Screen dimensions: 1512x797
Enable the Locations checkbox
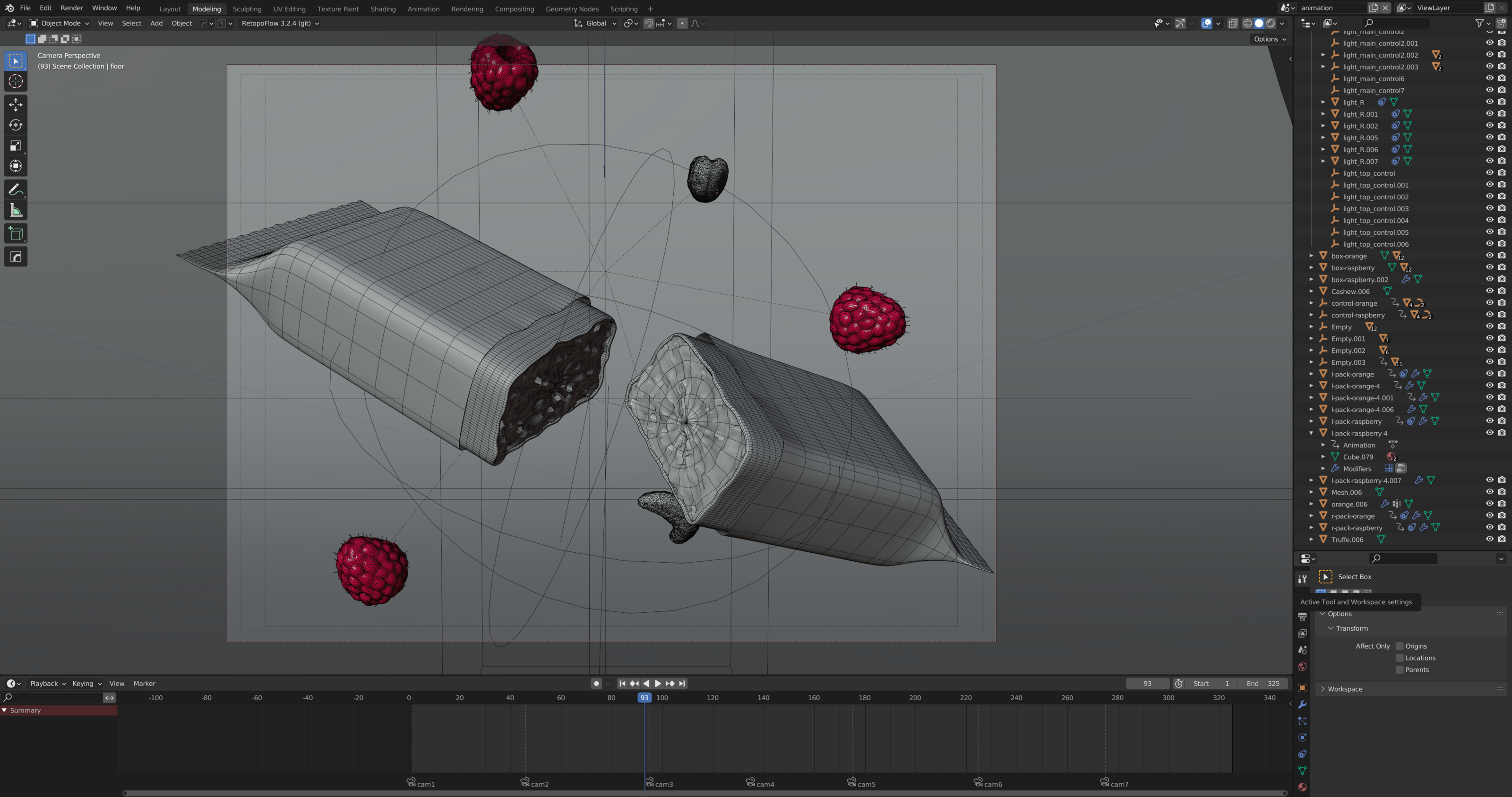coord(1399,658)
